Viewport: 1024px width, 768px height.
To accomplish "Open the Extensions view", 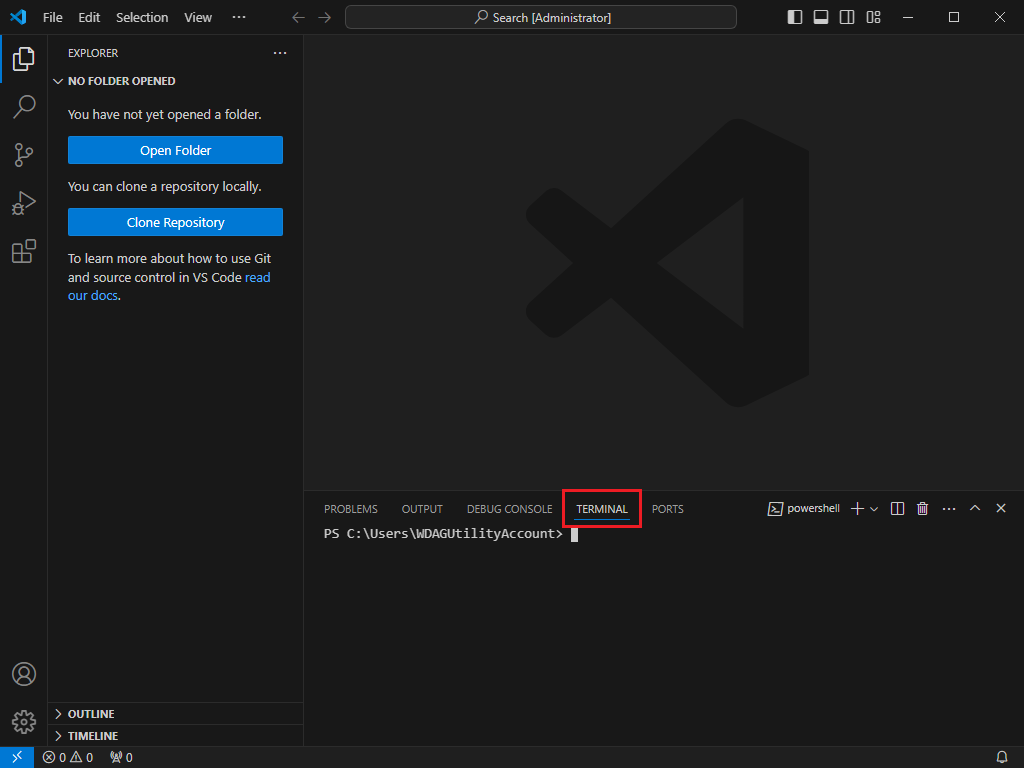I will tap(24, 251).
